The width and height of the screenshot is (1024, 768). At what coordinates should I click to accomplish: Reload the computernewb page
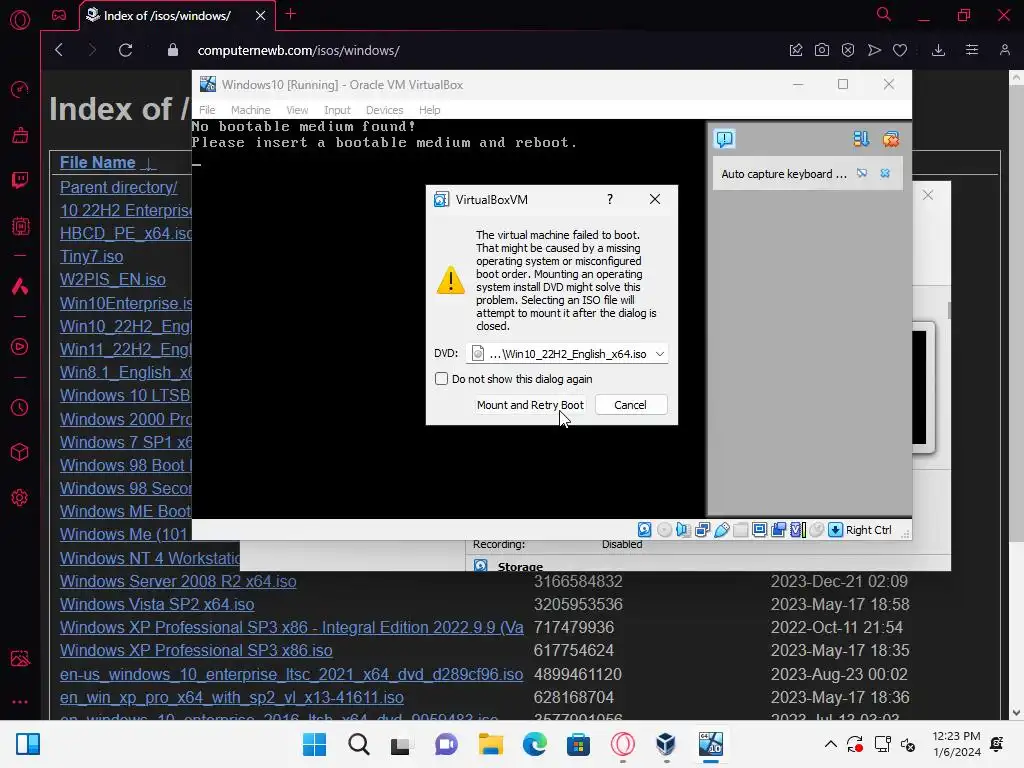tap(125, 50)
